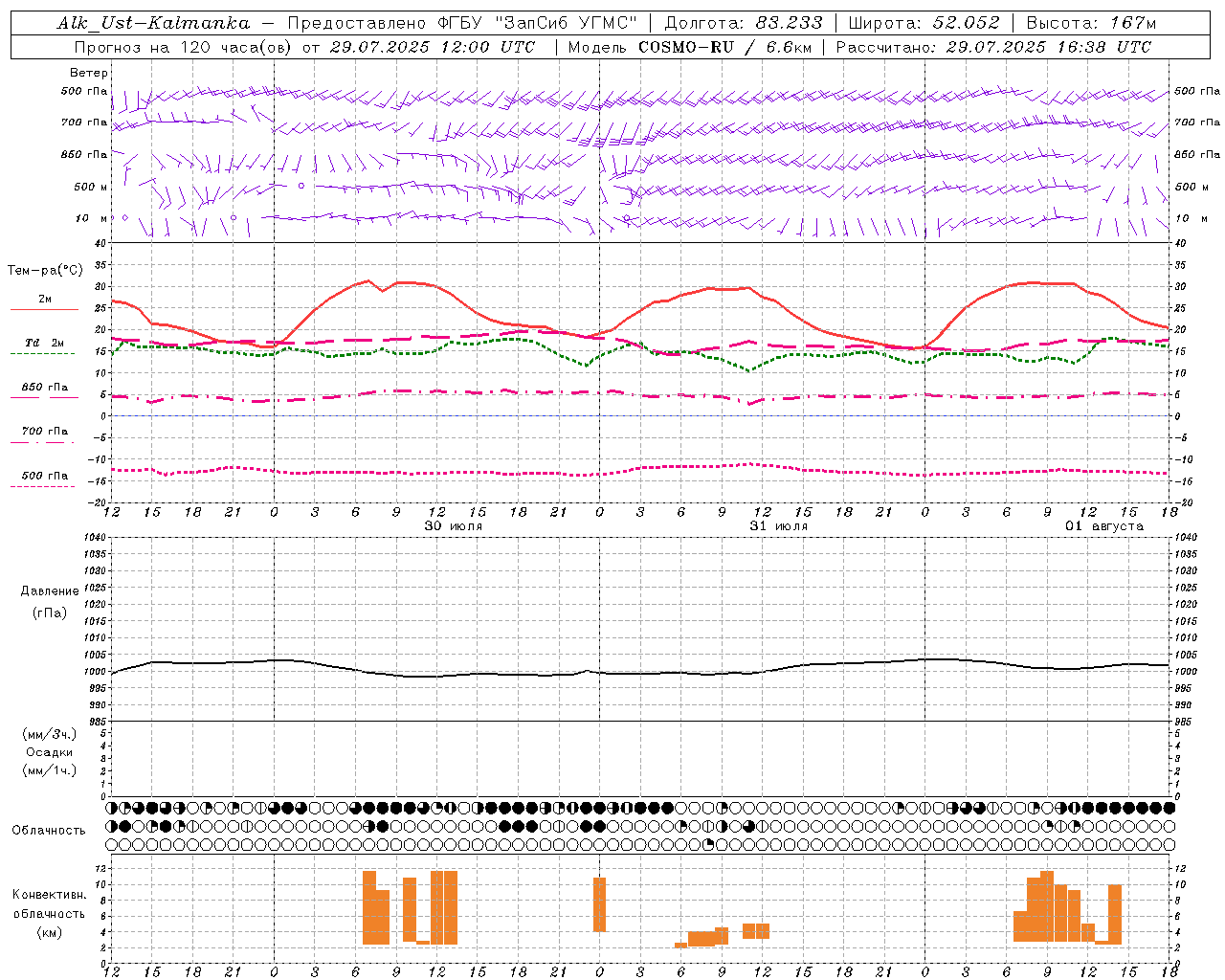Click the Модель COSMO-RU / 6.6км label
The width and height of the screenshot is (1225, 980).
pyautogui.click(x=690, y=47)
